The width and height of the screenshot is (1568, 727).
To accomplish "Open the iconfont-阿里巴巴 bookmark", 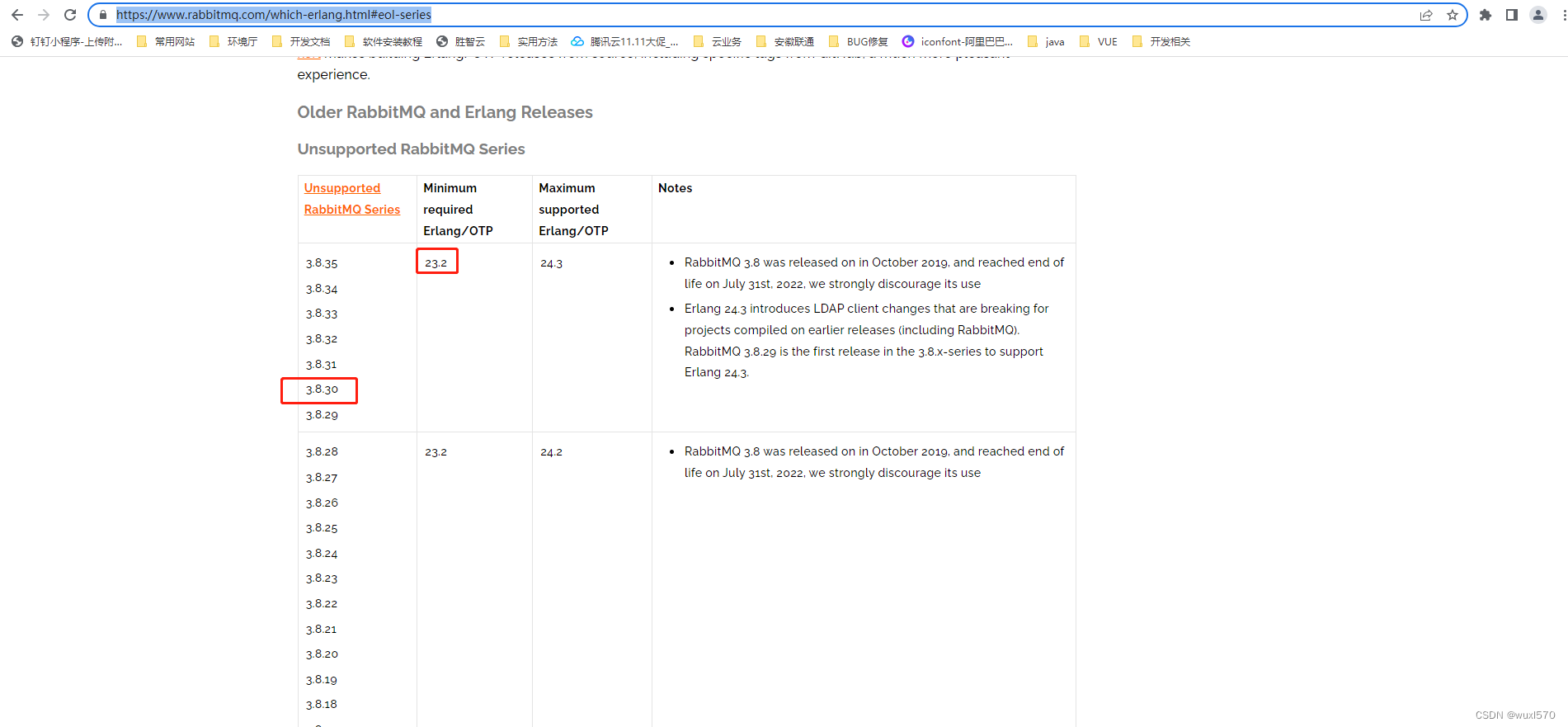I will (x=958, y=41).
